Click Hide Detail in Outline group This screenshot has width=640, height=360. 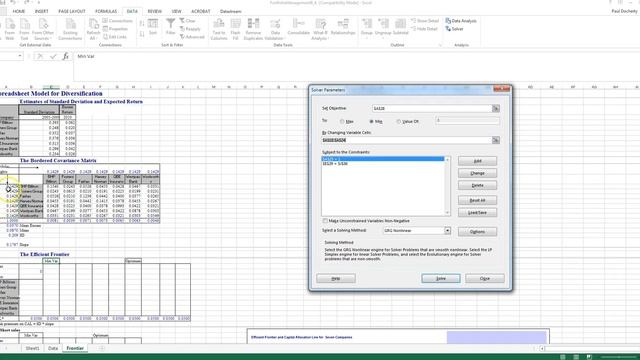click(424, 29)
